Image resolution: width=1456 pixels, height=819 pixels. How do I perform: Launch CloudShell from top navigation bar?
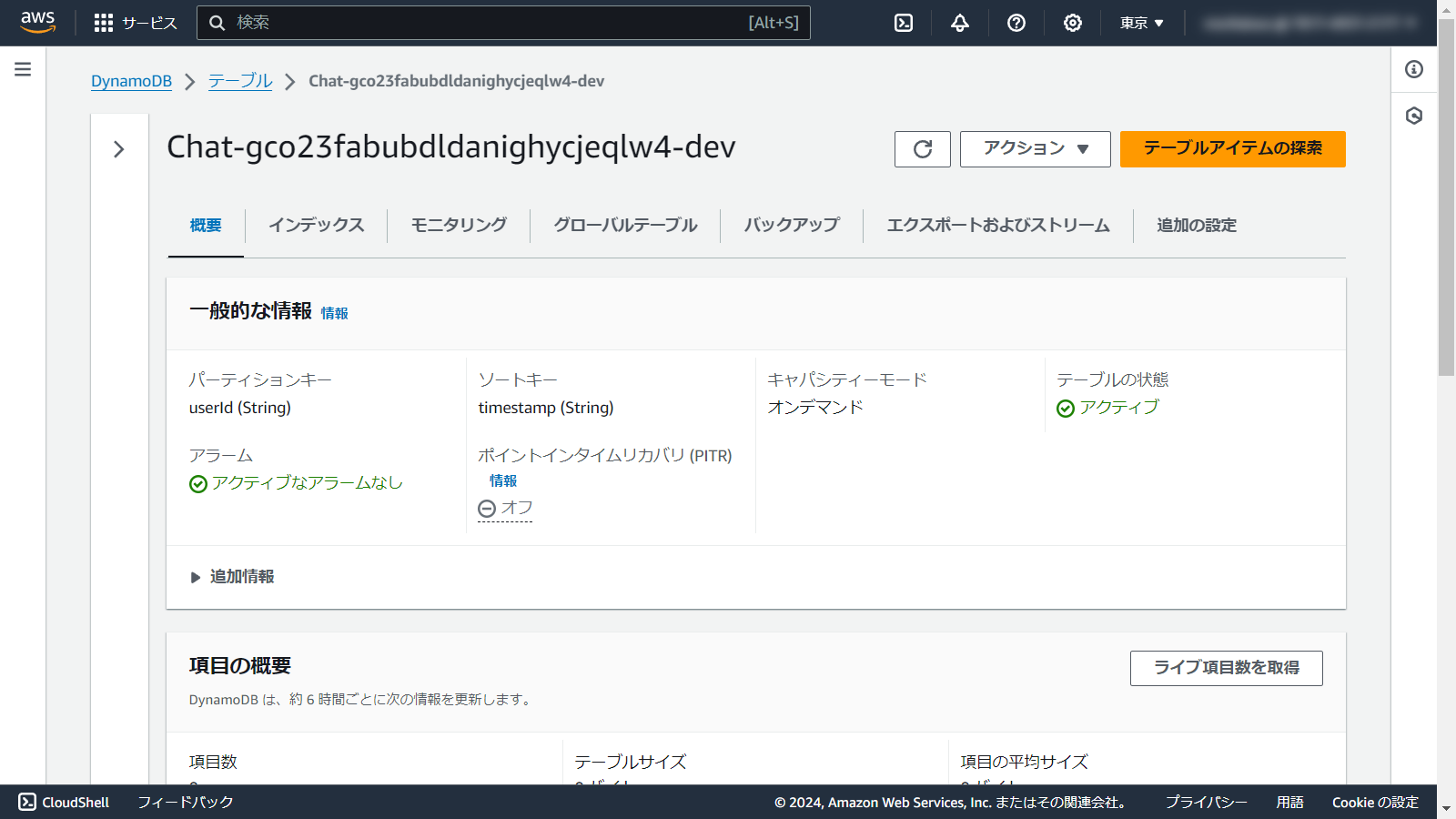coord(903,23)
